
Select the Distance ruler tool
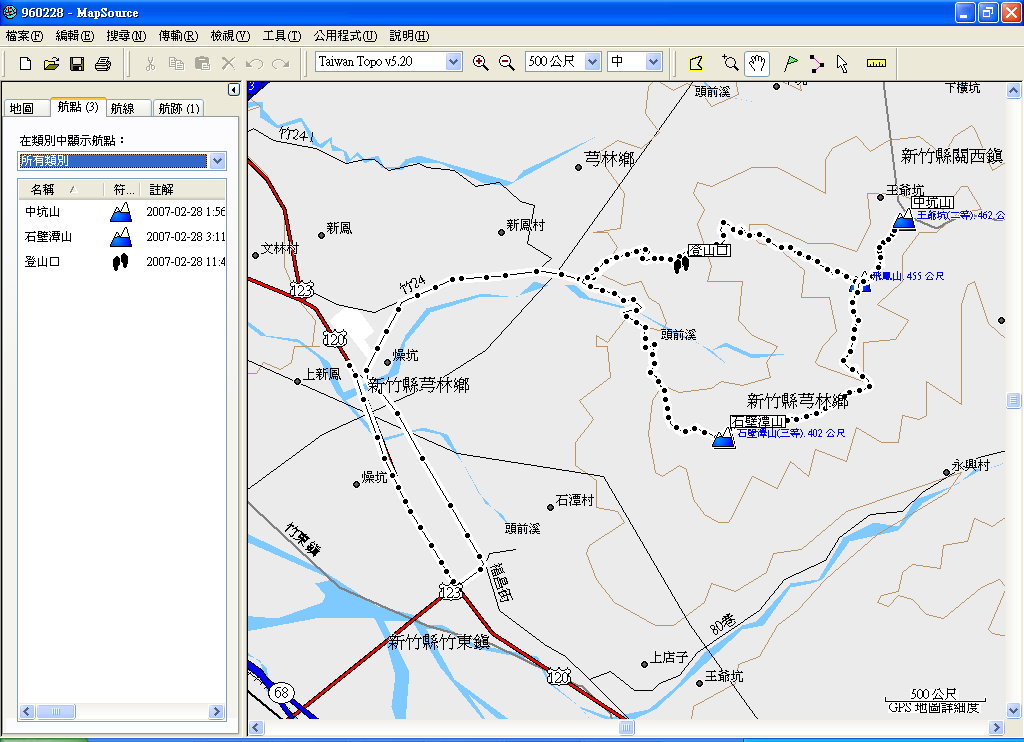[x=876, y=63]
